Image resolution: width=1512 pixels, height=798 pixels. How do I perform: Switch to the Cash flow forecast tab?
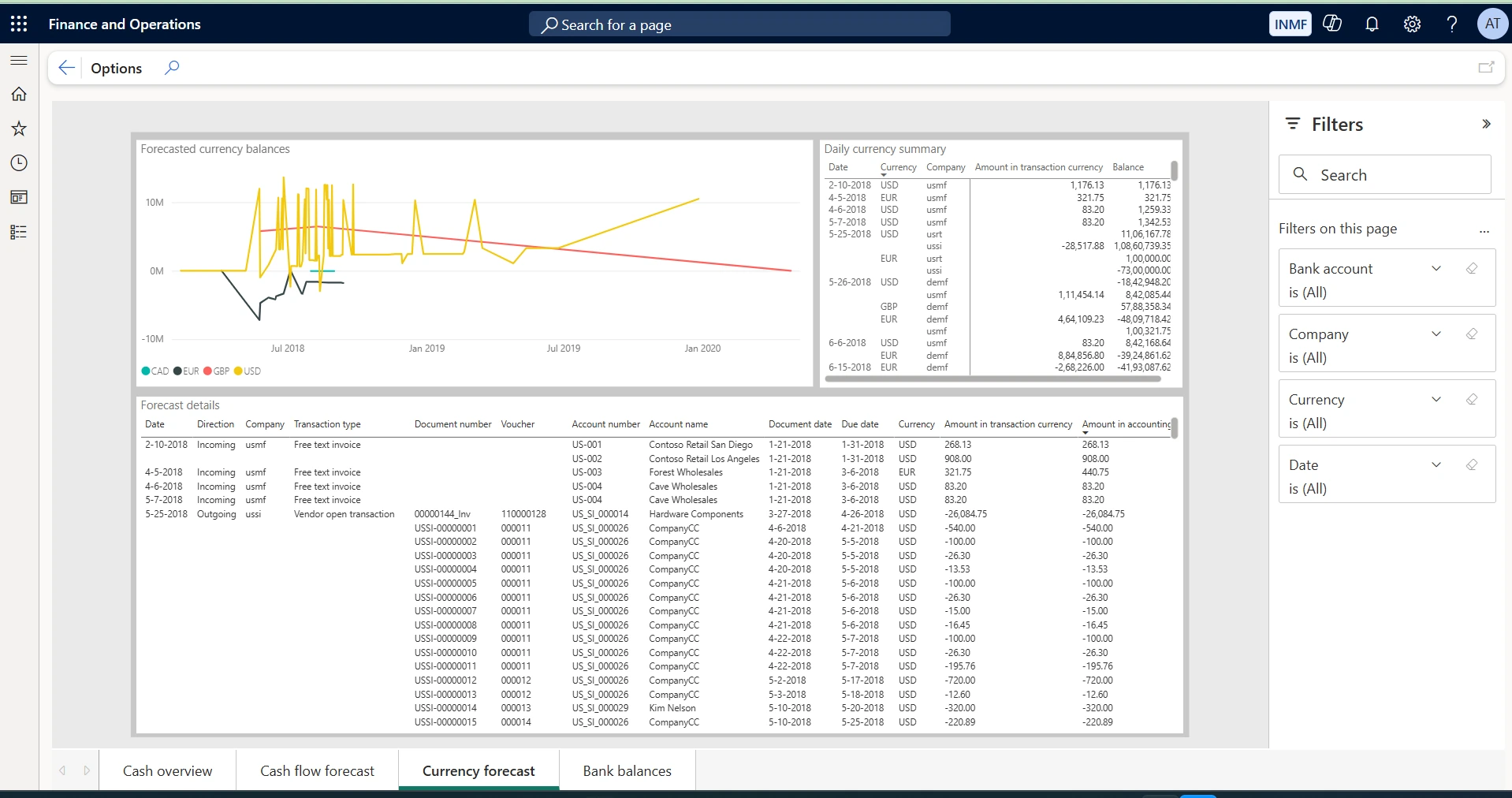pos(317,770)
